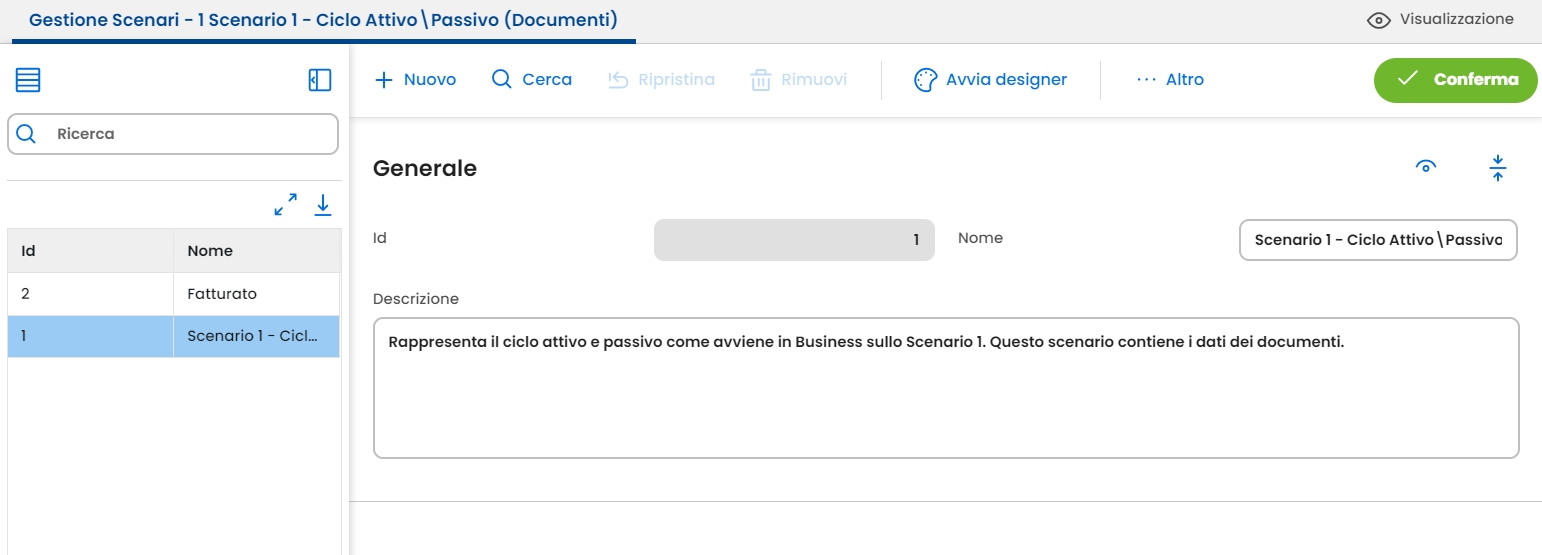Toggle the Generale section visibility eye
The image size is (1542, 555).
point(1426,167)
